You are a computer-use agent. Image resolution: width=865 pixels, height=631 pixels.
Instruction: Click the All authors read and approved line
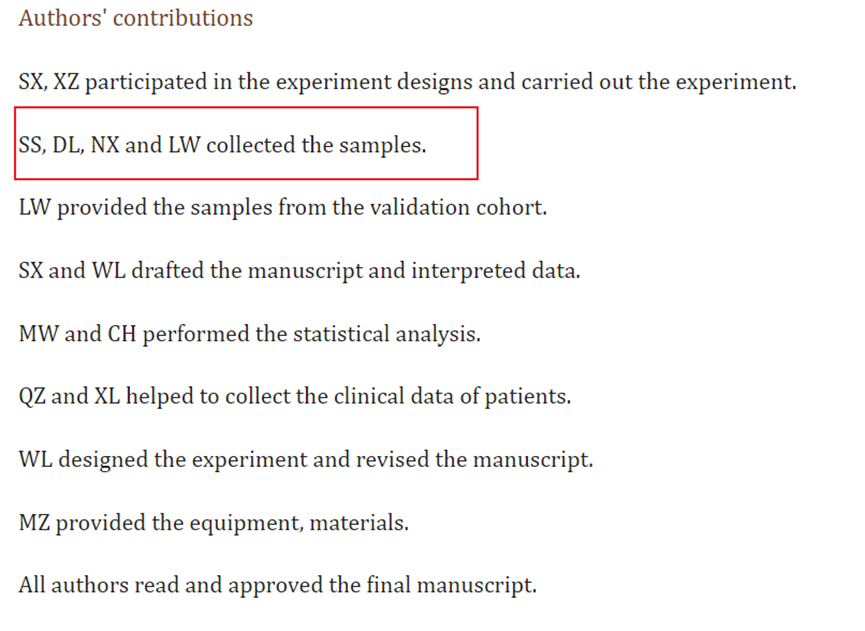tap(277, 586)
